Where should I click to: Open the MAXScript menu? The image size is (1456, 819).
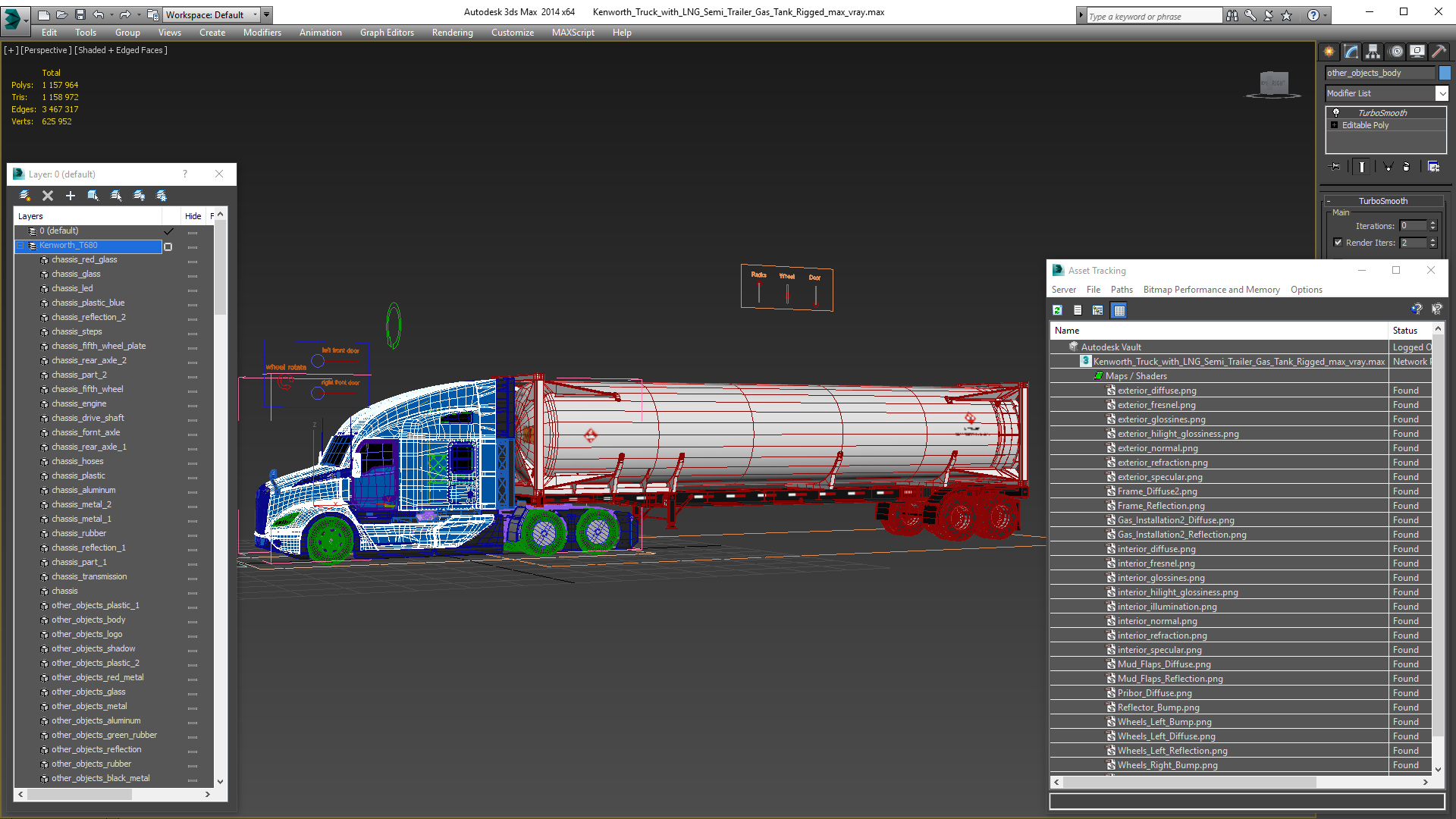(573, 33)
